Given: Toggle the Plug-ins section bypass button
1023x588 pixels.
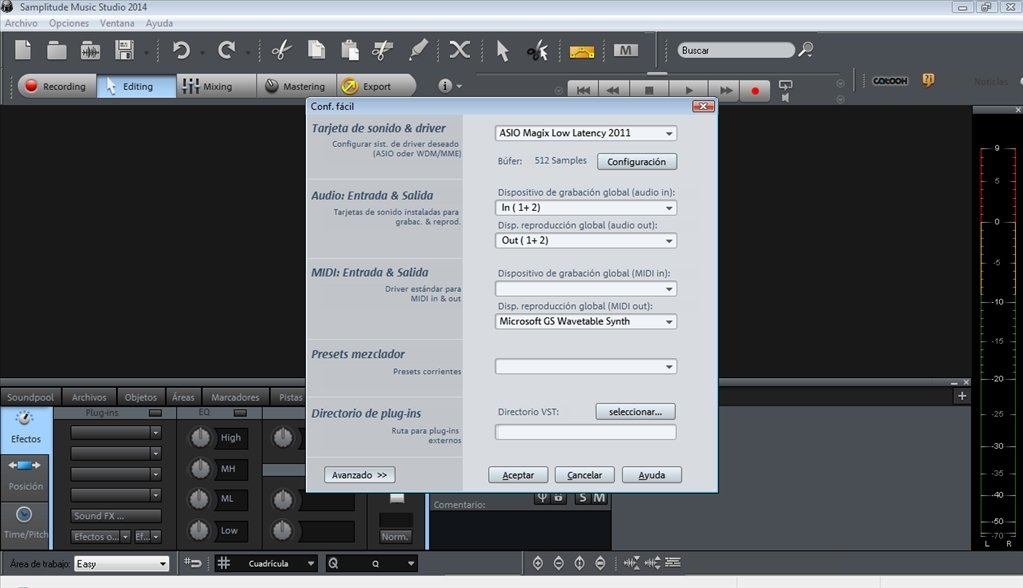Looking at the screenshot, I should [155, 412].
